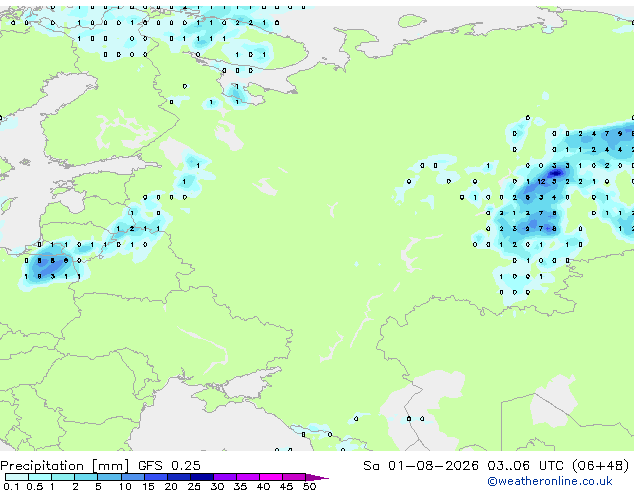Viewport: 634px width, 490px height.
Task: Click the "GFS 0.25" model label
Action: pyautogui.click(x=169, y=466)
